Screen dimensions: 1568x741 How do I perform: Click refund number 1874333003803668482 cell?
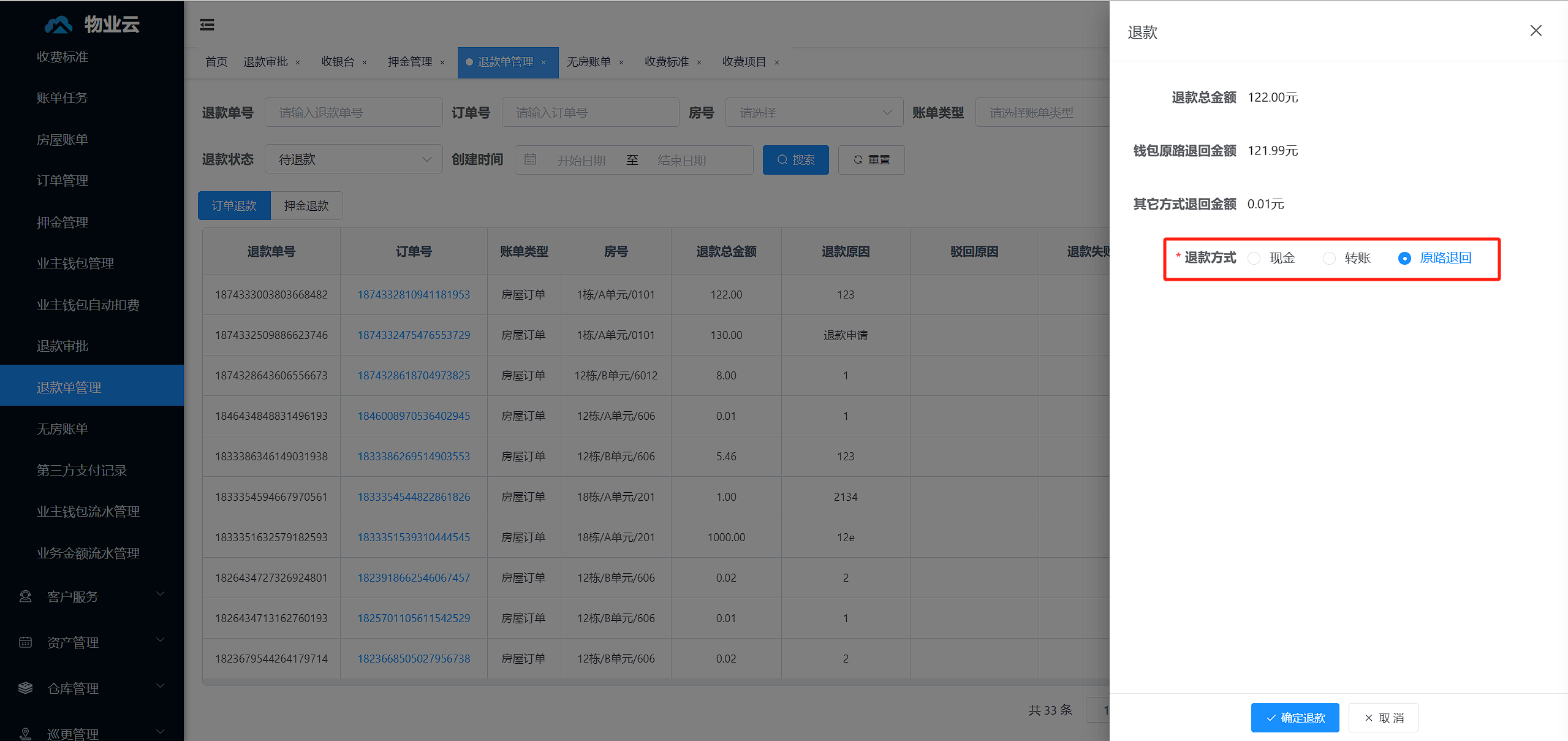271,294
